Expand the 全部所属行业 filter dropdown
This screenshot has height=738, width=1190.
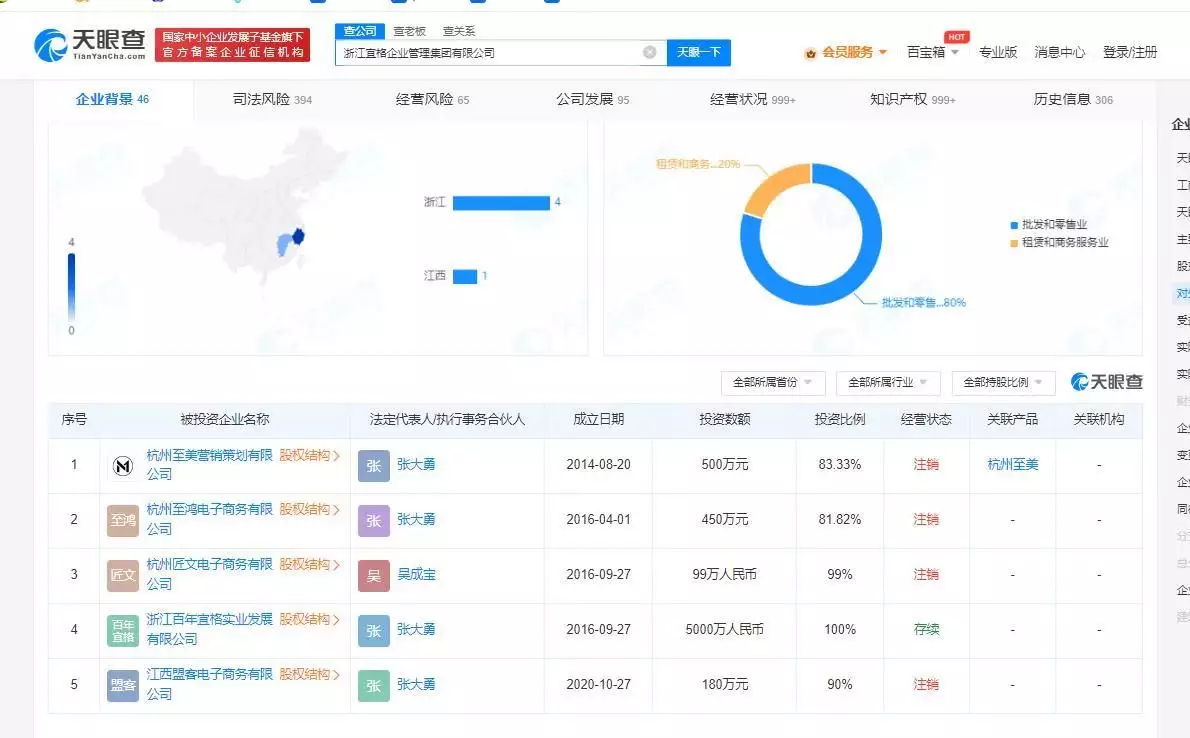point(888,383)
